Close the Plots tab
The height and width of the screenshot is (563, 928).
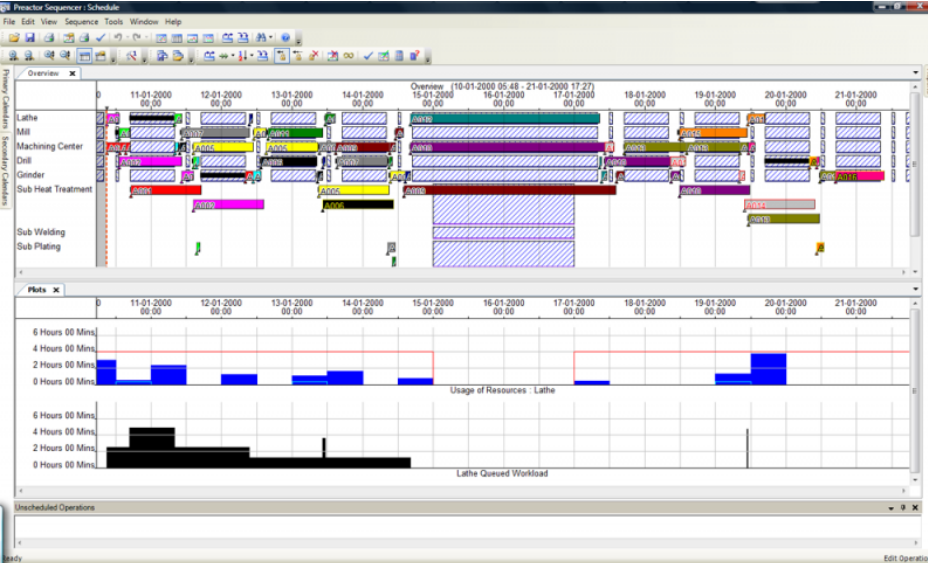[56, 290]
